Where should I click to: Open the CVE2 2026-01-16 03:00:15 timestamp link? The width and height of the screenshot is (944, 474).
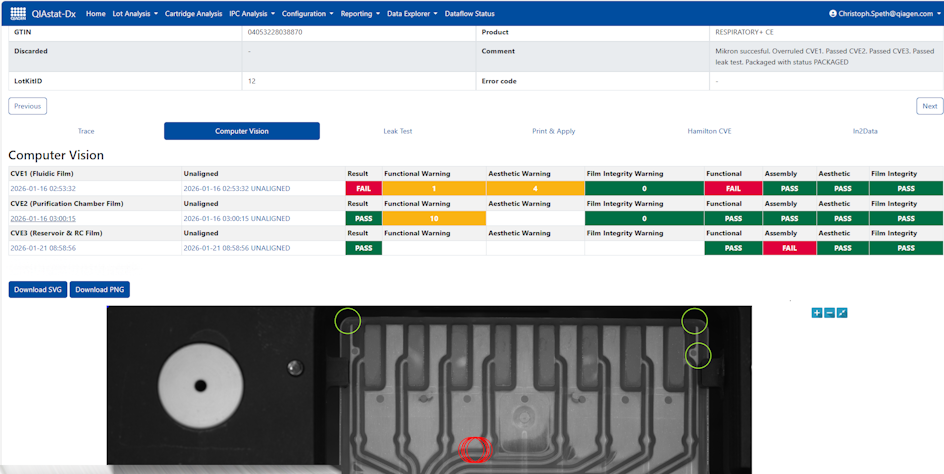pos(42,218)
